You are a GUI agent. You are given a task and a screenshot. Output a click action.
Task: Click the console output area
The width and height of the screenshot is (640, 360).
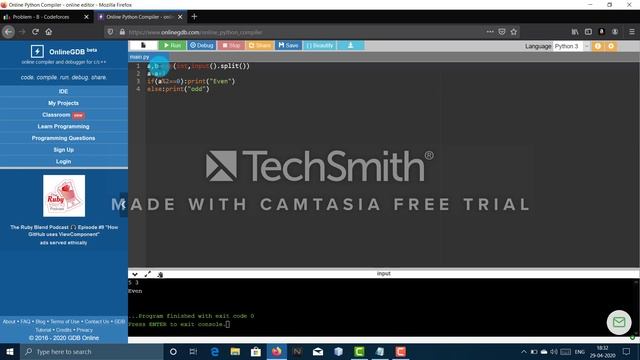click(382, 308)
